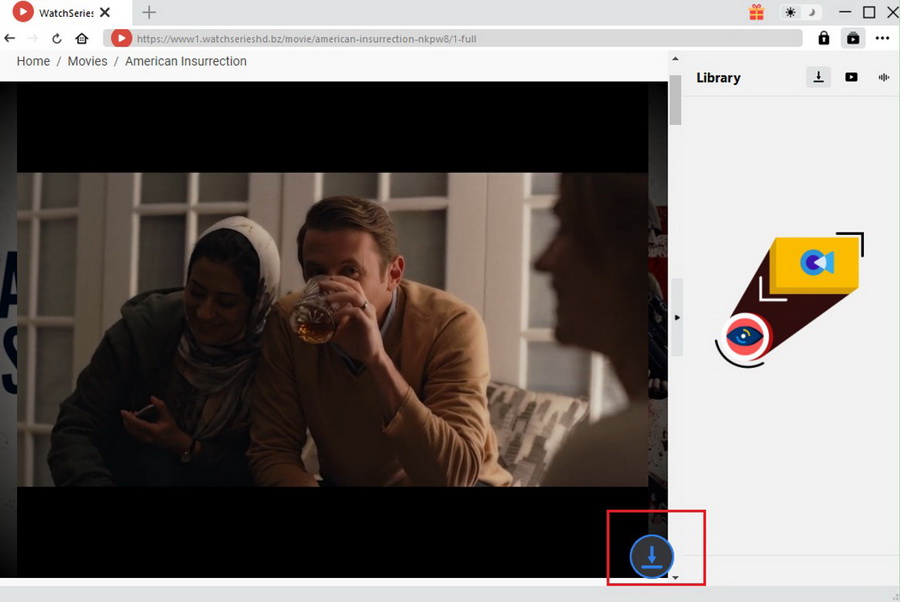
Task: Switch to the Library video tab
Action: pos(851,77)
